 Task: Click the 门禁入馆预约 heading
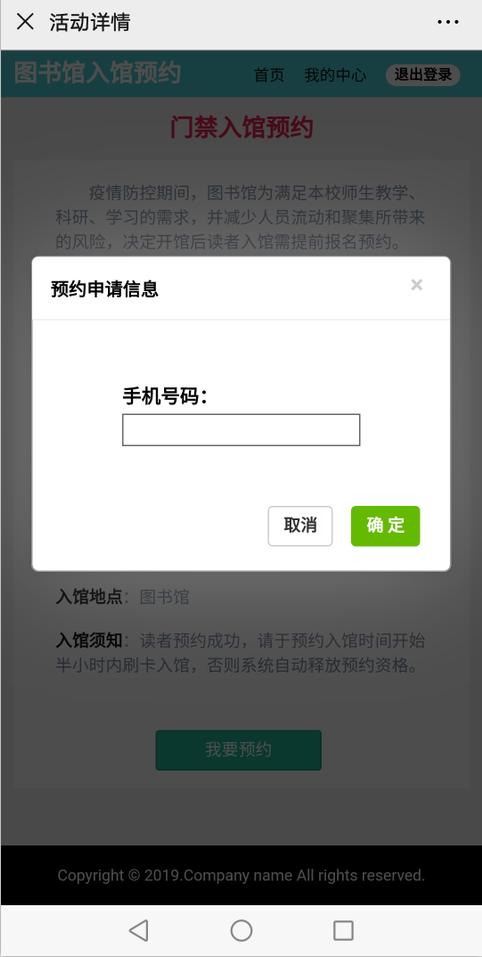pyautogui.click(x=241, y=128)
